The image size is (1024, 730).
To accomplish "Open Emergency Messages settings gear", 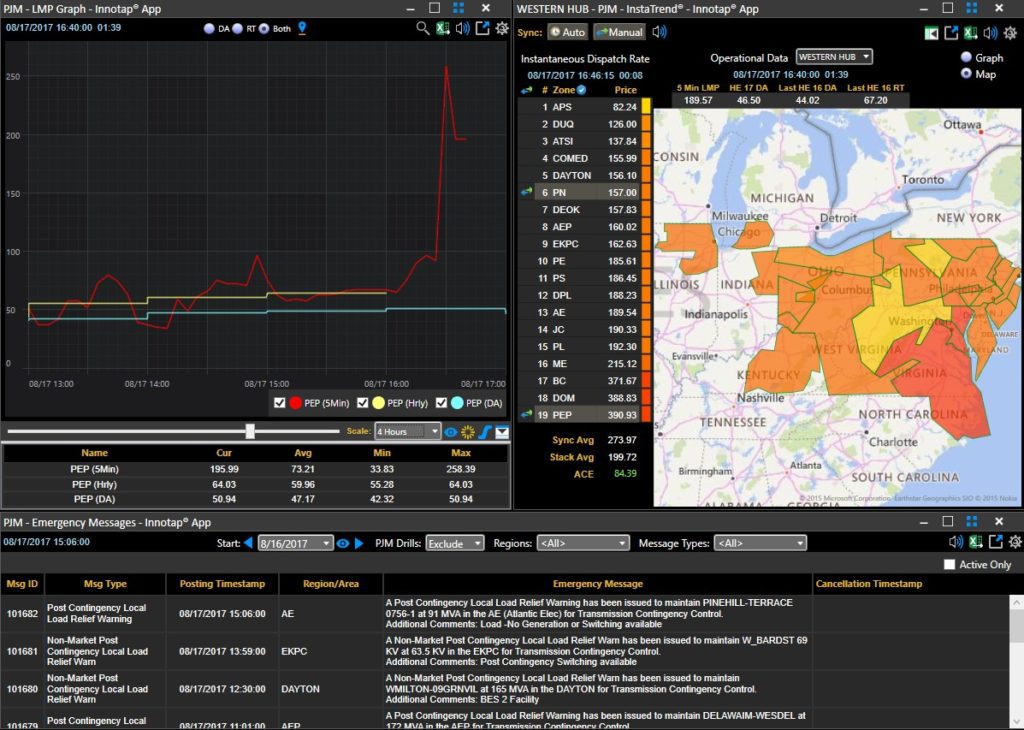I will [1015, 541].
